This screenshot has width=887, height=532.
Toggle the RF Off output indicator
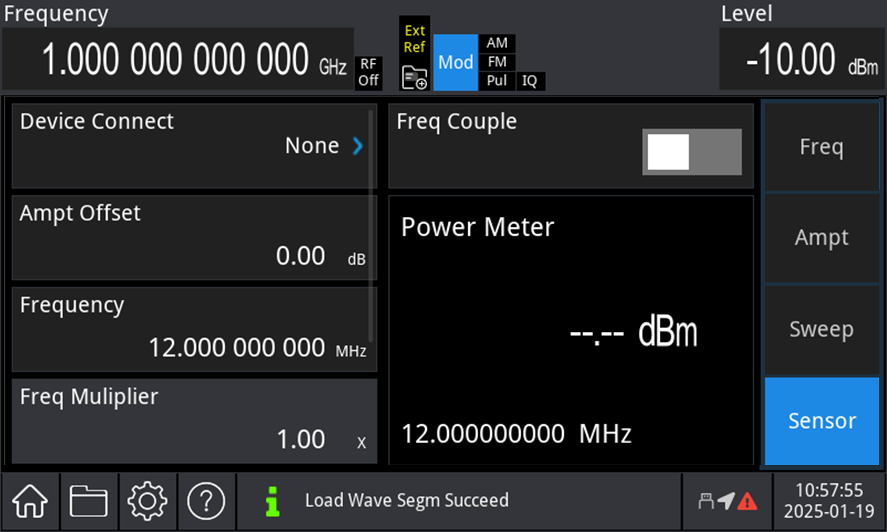pos(369,72)
